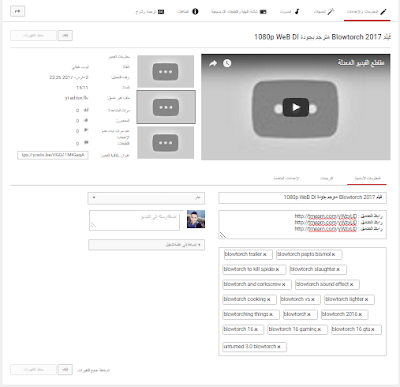The height and width of the screenshot is (387, 400).
Task: Remove the 'blowtorch lighter' tag
Action: coord(366,300)
